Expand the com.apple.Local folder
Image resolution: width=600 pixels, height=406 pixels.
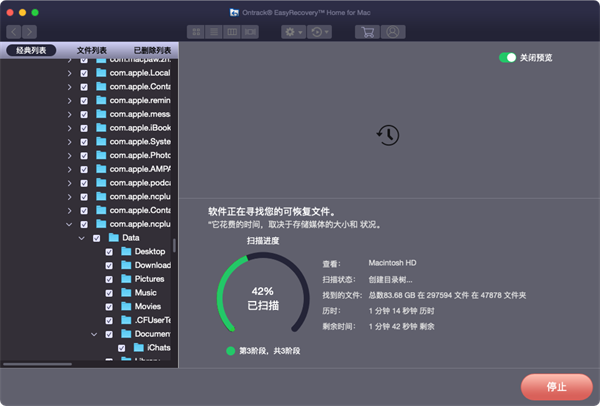coord(69,73)
